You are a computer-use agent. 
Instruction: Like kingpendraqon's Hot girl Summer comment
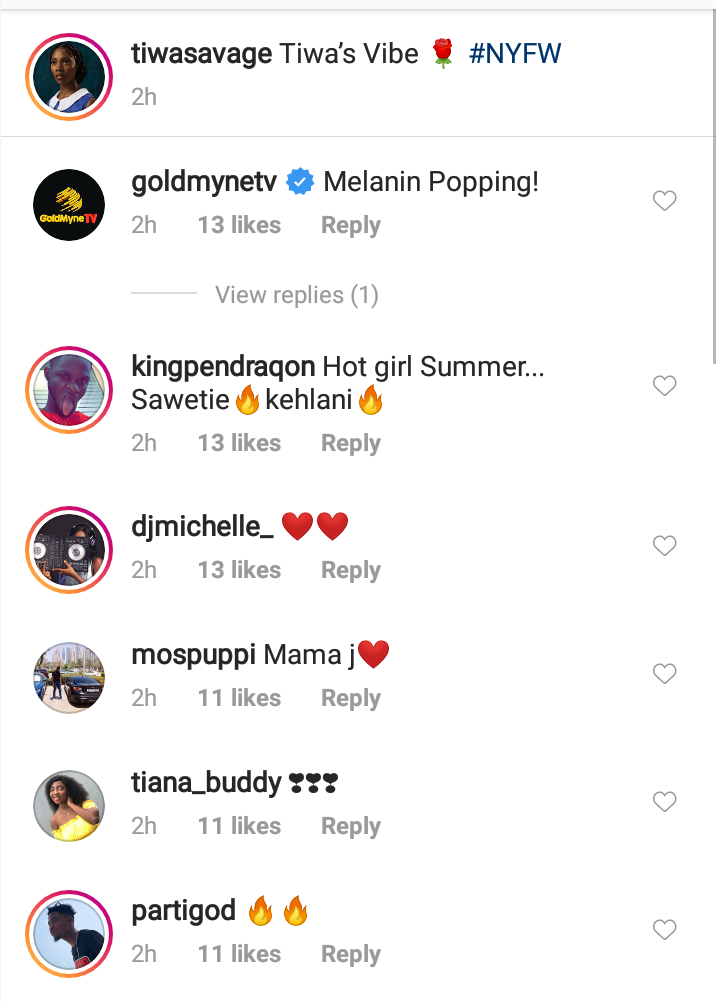click(664, 385)
